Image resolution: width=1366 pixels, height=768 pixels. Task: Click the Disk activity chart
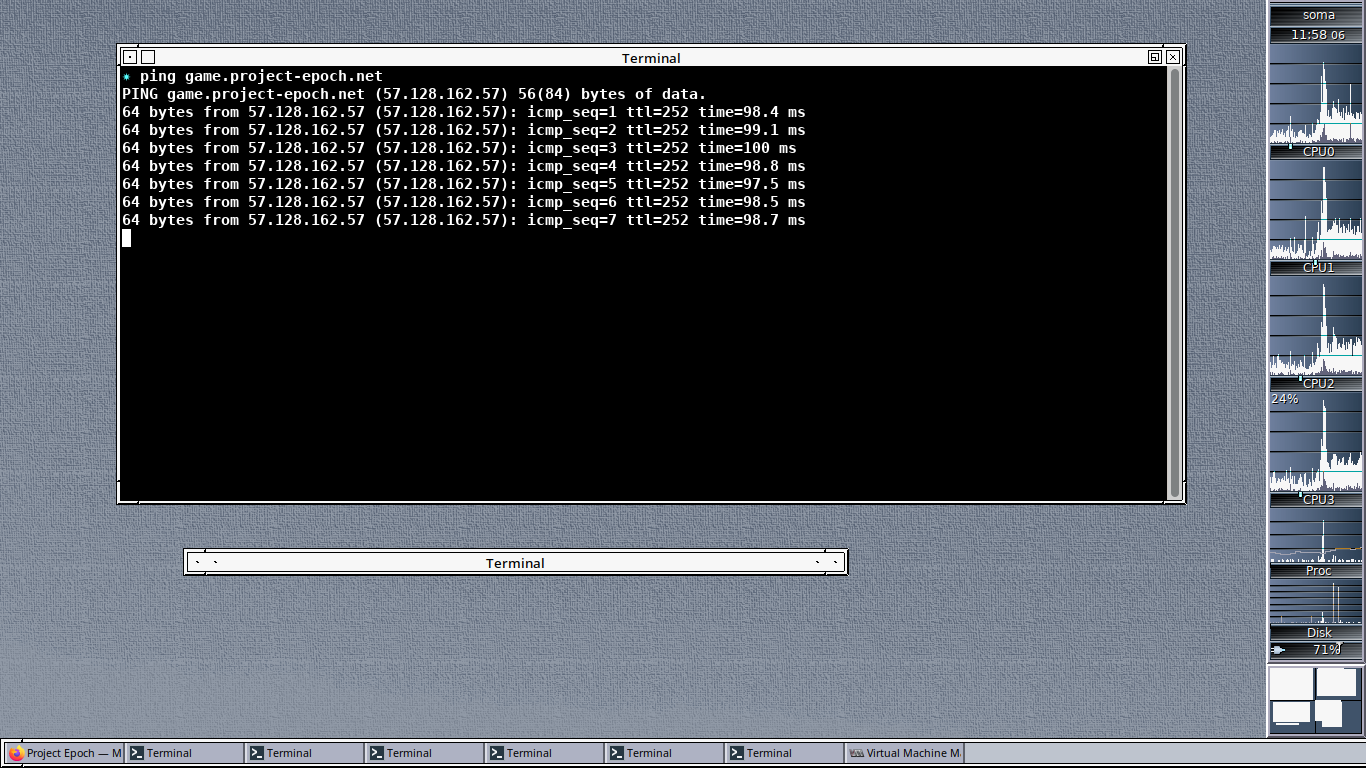pyautogui.click(x=1316, y=603)
